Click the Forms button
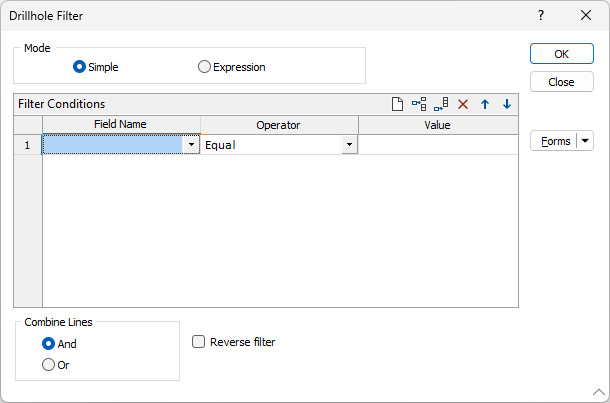This screenshot has width=610, height=403. 554,141
